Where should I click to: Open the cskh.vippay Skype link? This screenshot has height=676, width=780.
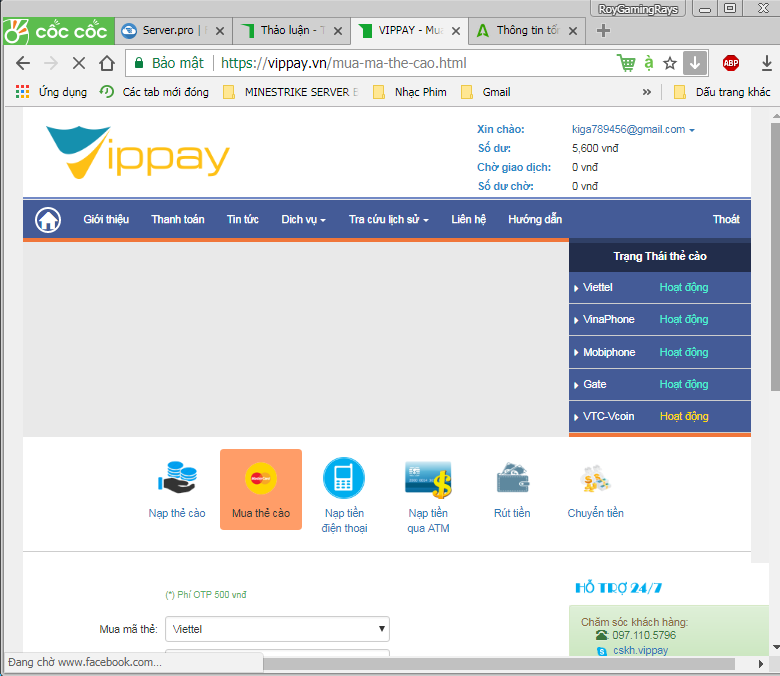[640, 650]
